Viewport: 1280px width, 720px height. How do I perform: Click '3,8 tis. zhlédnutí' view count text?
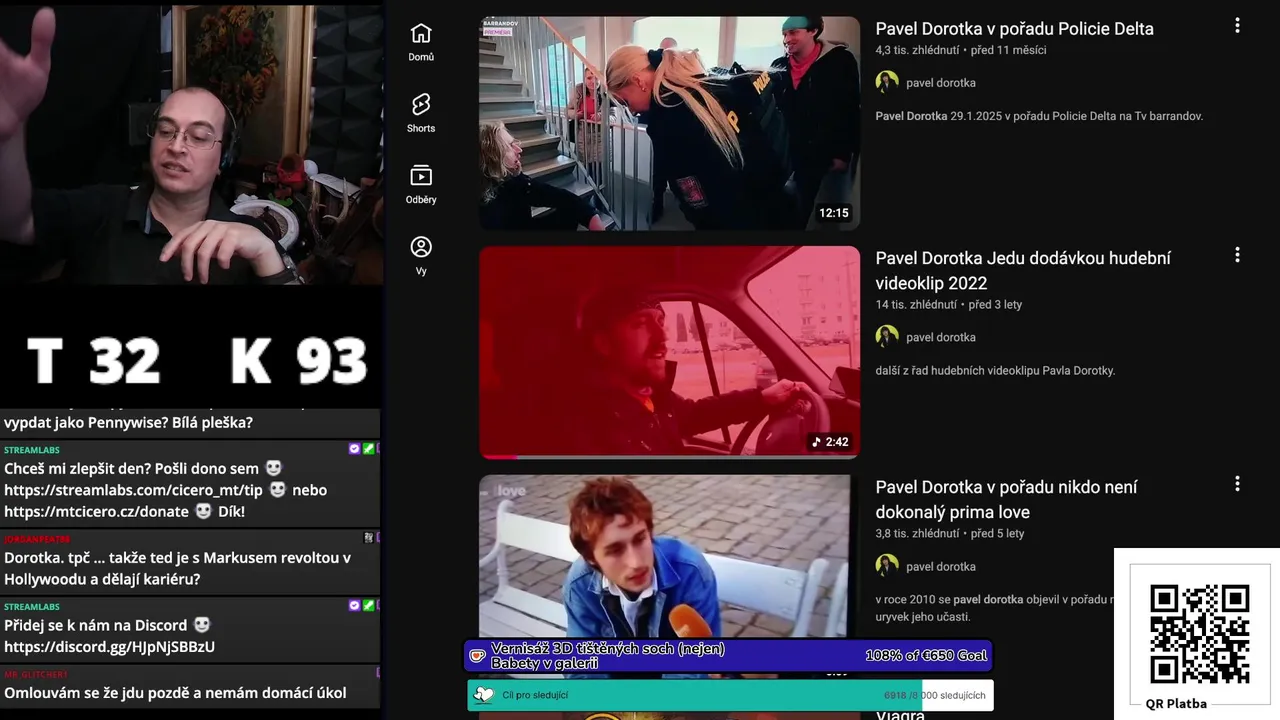917,534
